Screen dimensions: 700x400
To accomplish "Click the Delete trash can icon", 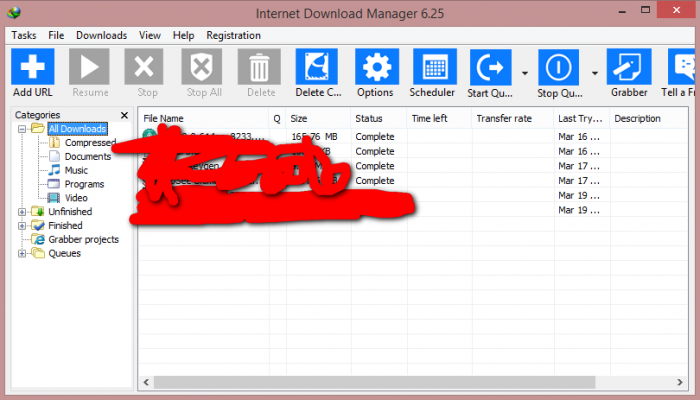I will (x=259, y=67).
